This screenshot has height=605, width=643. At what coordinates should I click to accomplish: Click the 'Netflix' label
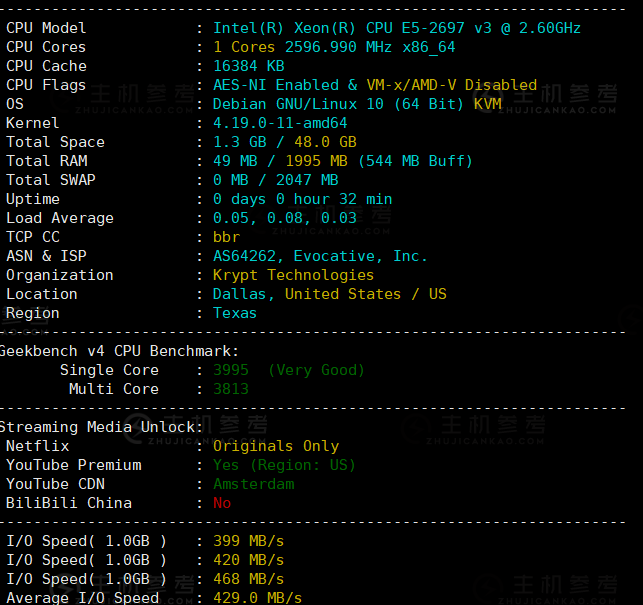click(37, 446)
